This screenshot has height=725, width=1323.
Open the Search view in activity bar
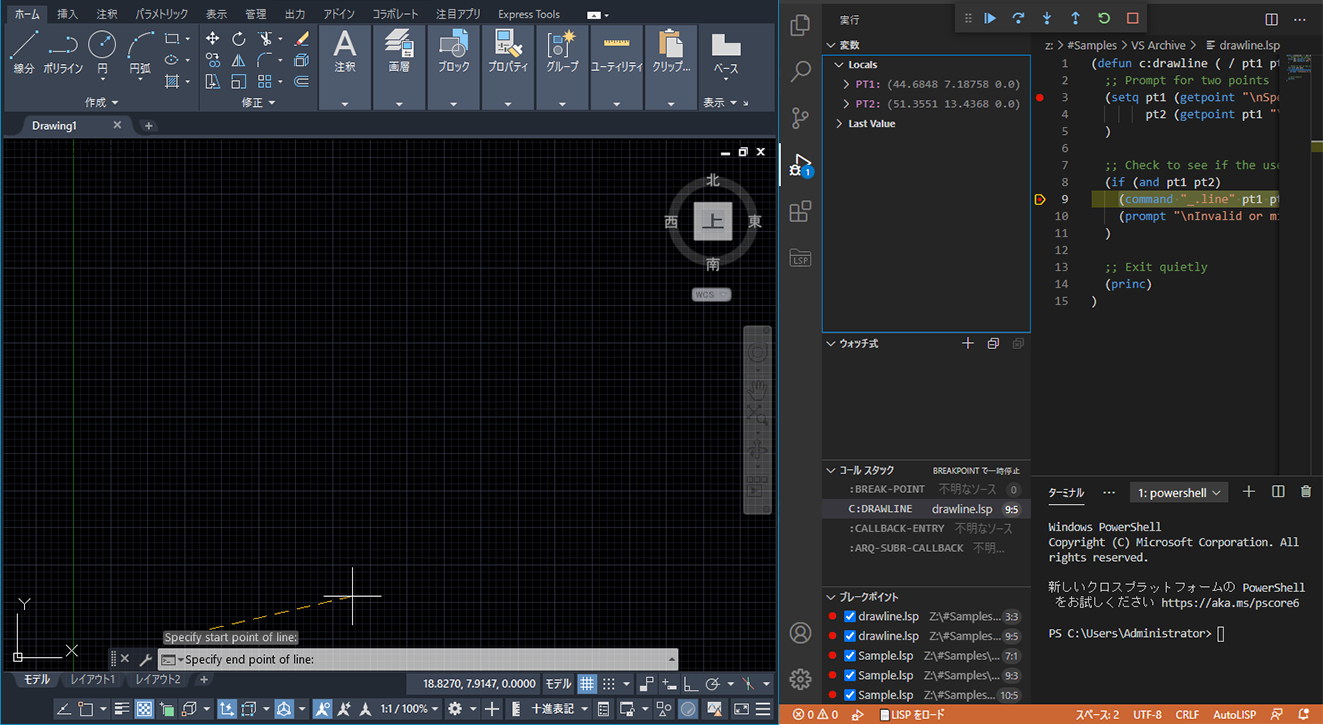point(800,72)
